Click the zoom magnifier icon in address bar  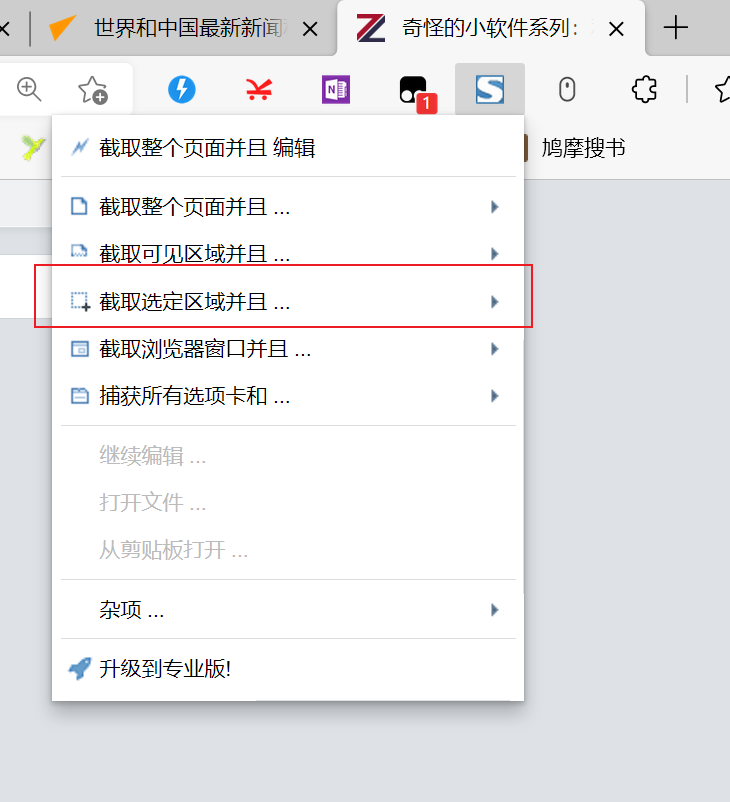coord(29,90)
